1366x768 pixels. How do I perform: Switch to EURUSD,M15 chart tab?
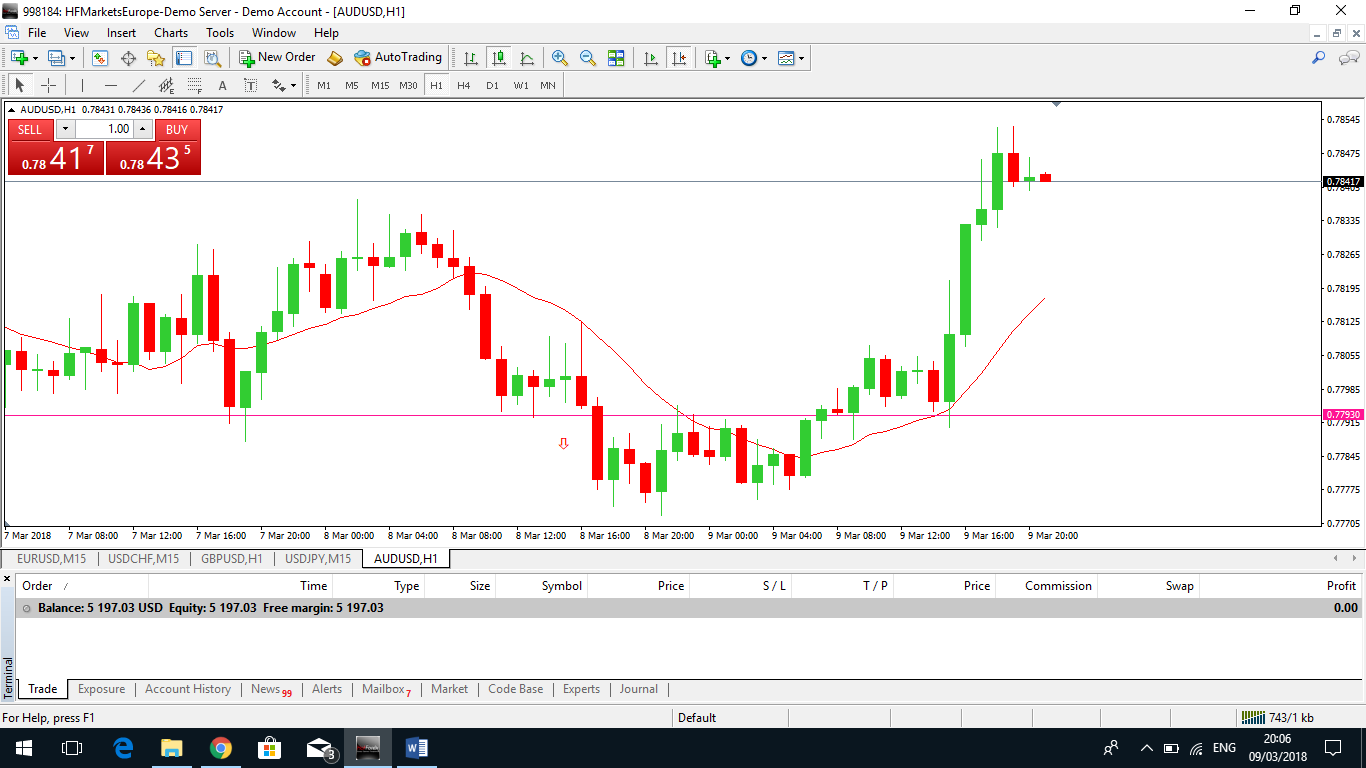tap(51, 559)
